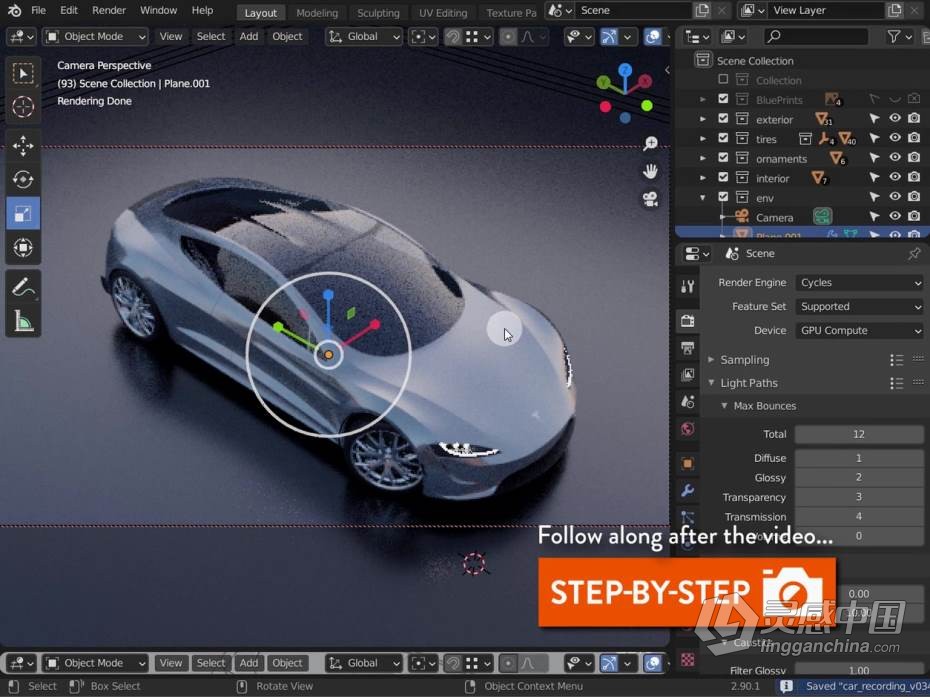Expand the exterior collection in outliner
This screenshot has height=697, width=930.
703,119
